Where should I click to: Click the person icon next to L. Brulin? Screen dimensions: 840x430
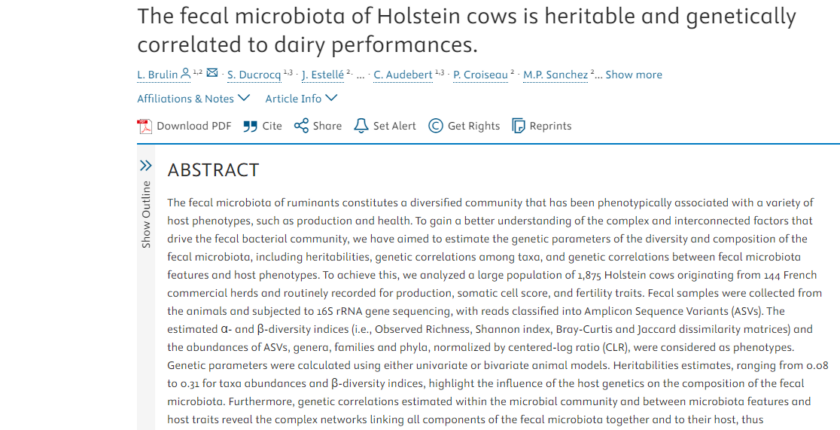186,73
